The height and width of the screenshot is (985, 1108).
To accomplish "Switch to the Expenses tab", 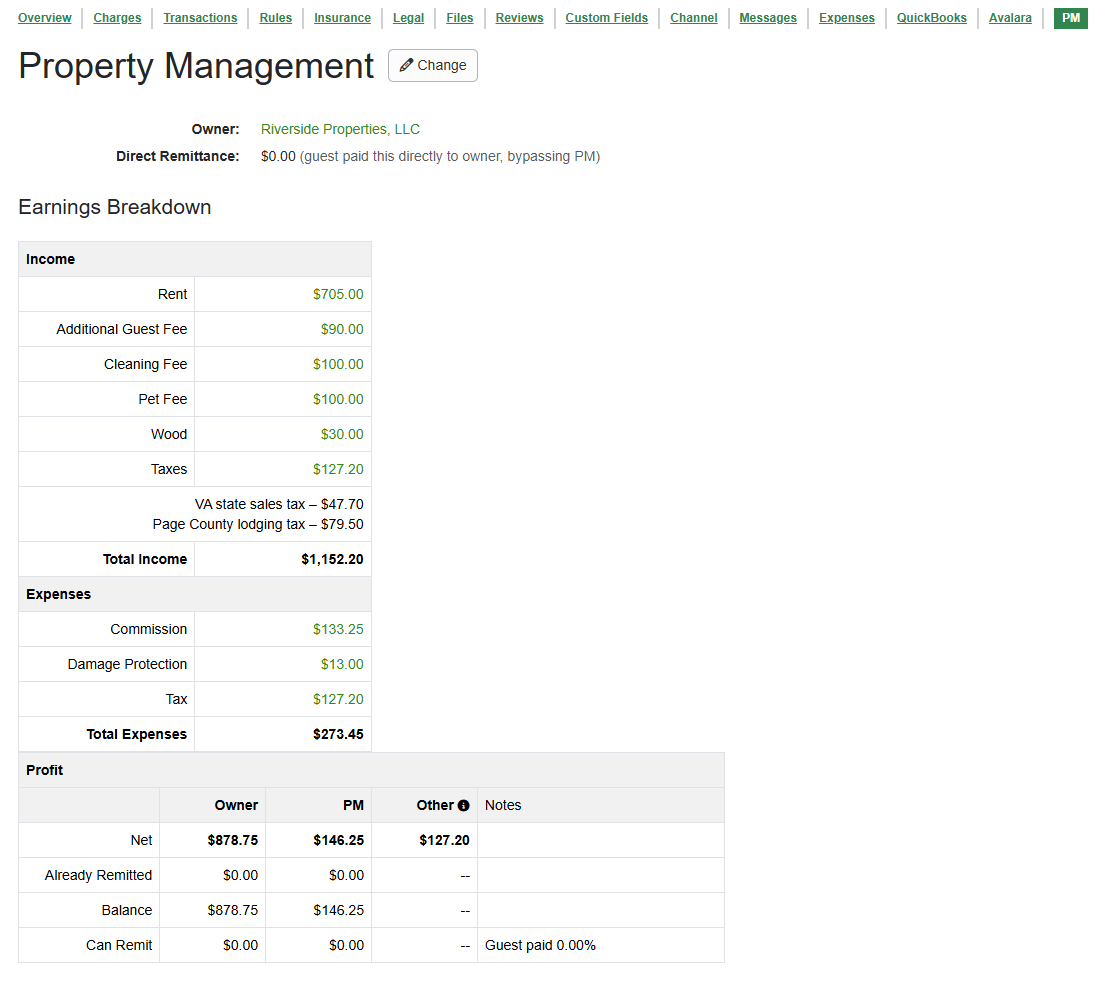I will click(x=846, y=17).
